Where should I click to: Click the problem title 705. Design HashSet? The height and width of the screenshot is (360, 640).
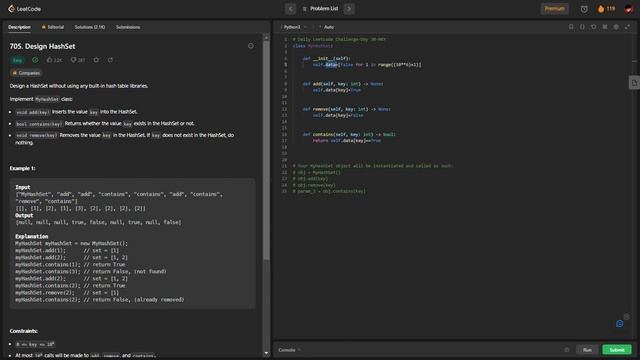[x=42, y=47]
